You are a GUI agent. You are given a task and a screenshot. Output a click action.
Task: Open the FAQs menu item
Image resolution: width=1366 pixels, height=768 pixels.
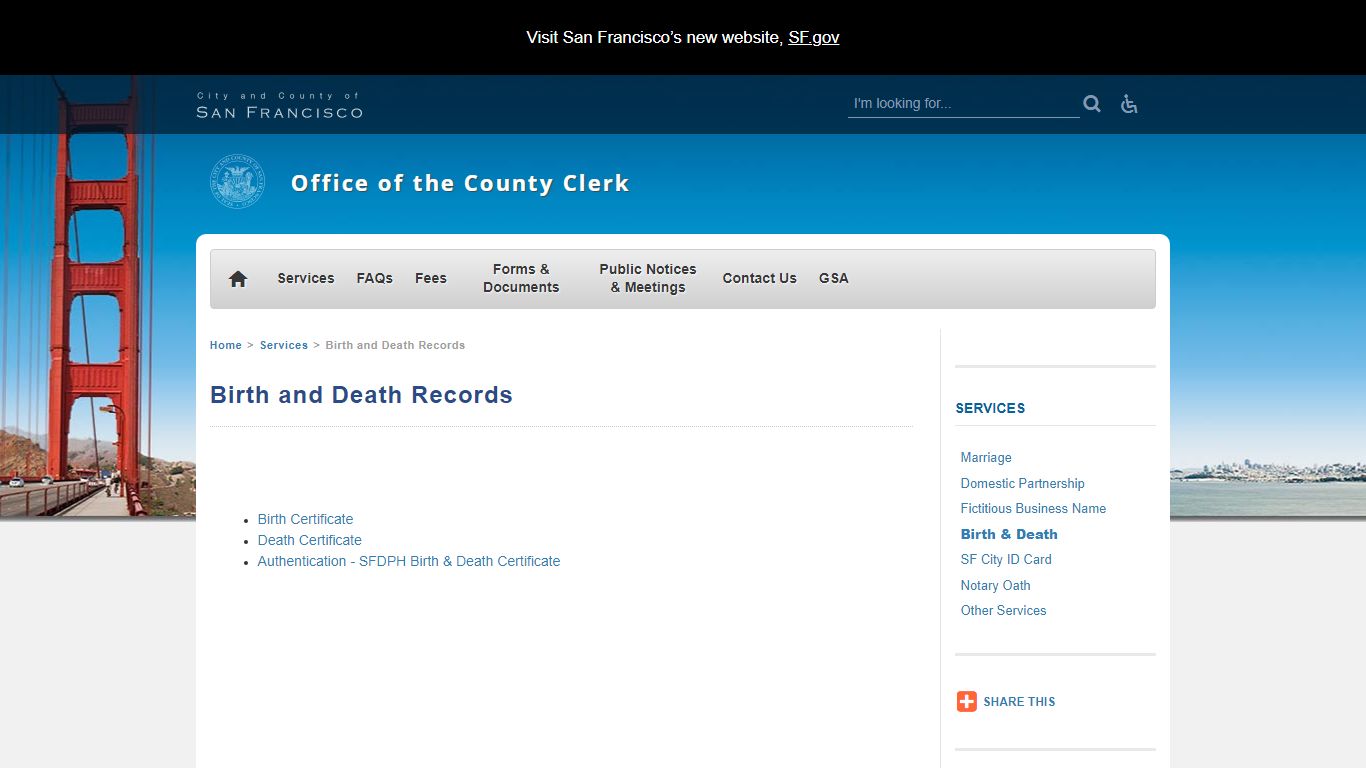point(375,278)
